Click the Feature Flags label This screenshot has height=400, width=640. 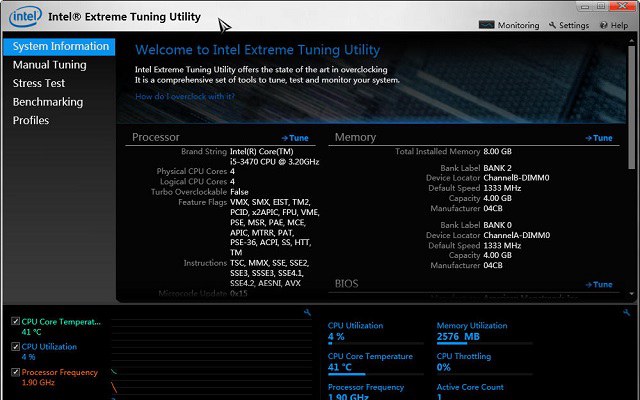[x=202, y=202]
